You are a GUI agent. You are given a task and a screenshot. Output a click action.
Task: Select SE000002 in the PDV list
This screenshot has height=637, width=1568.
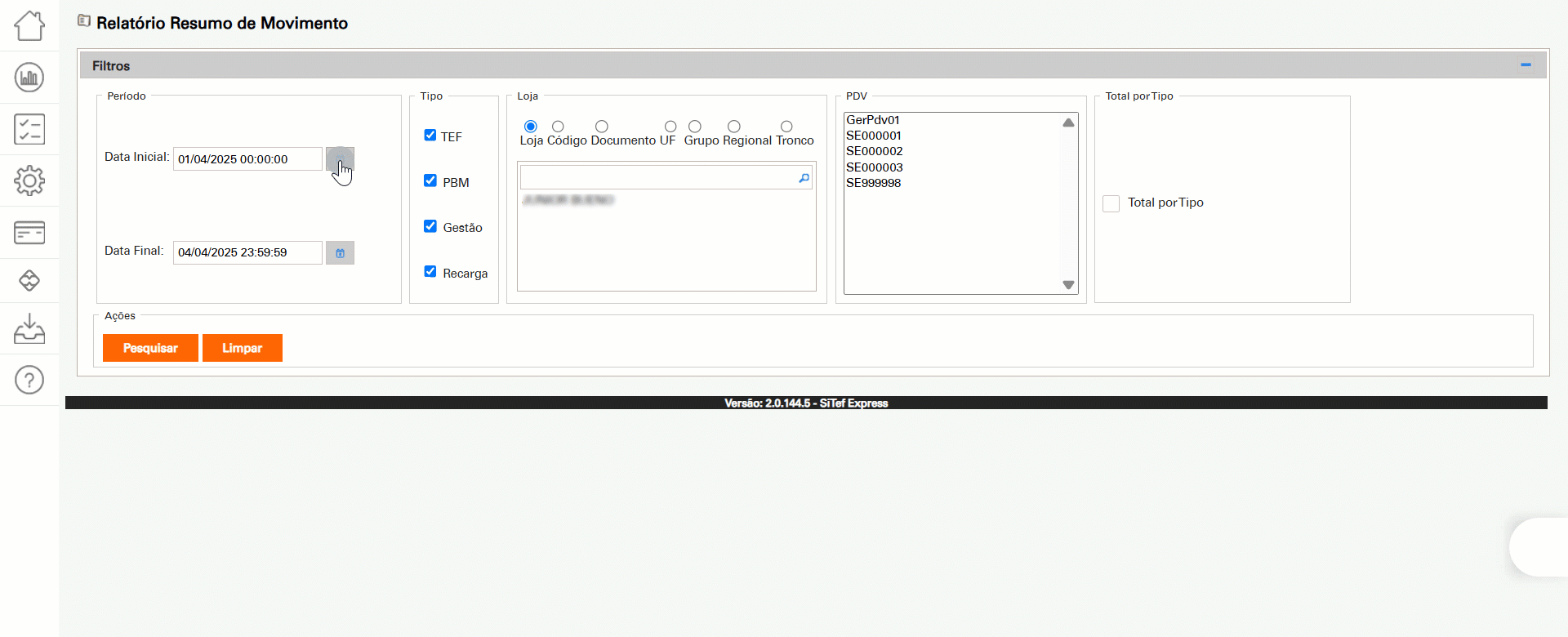tap(875, 151)
